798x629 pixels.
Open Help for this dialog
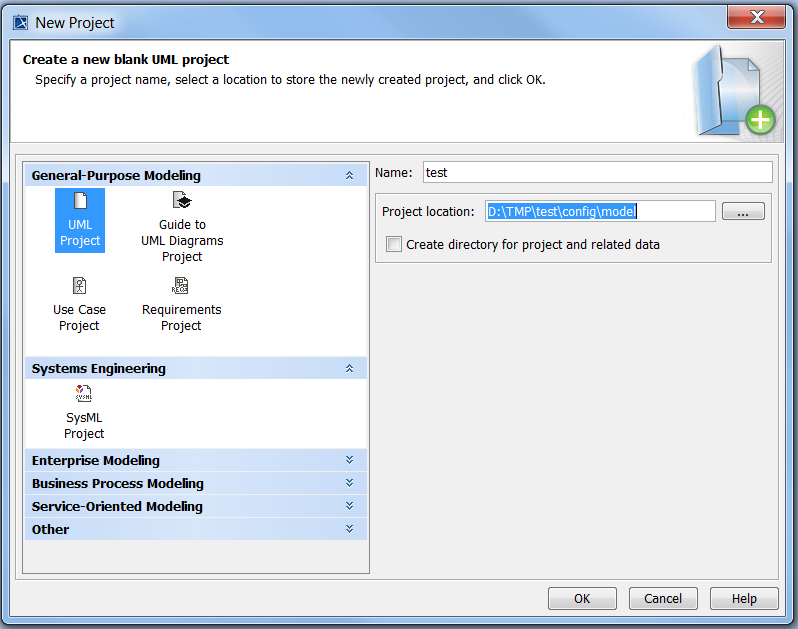coord(744,599)
